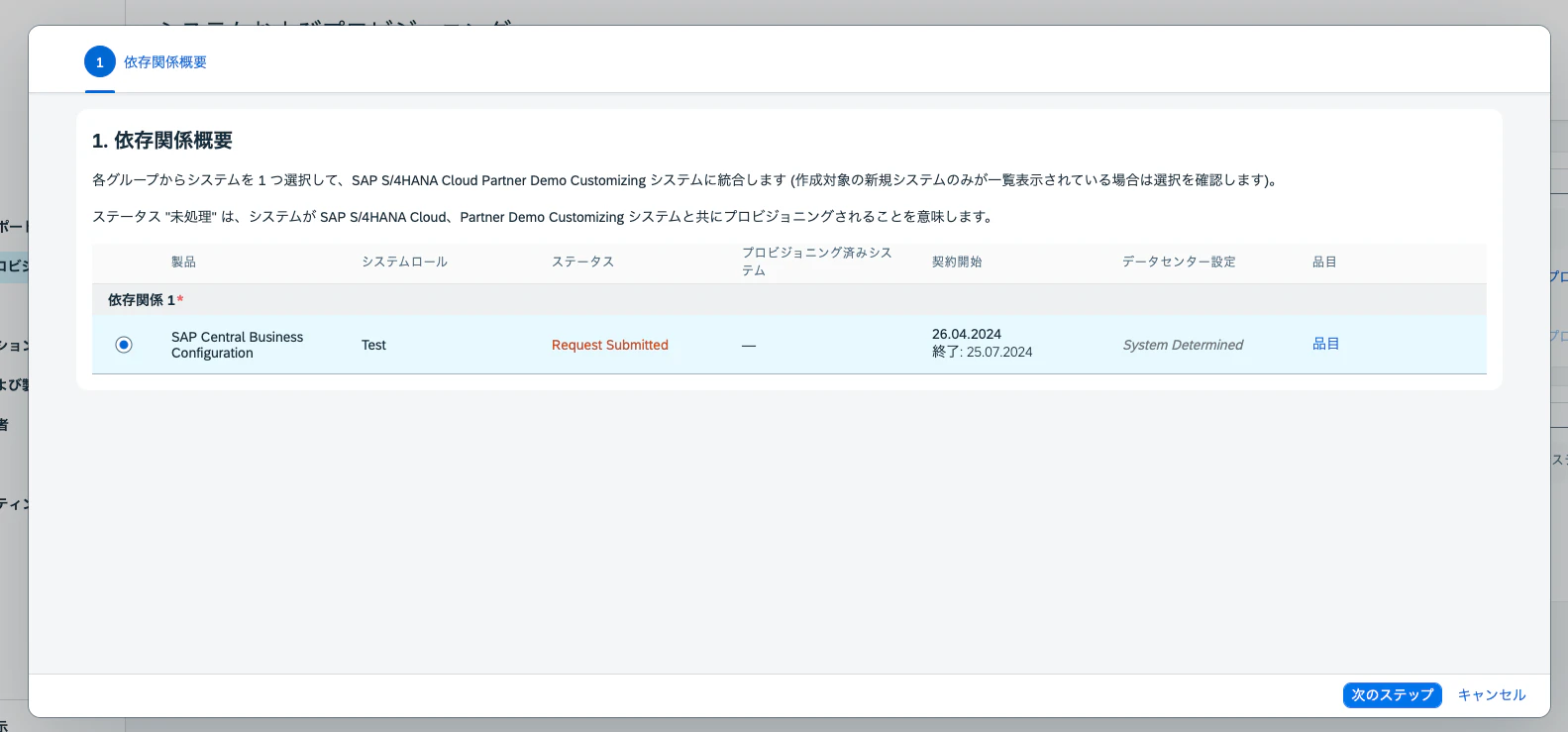
Task: Click the 契約開始 column header
Action: coord(957,261)
